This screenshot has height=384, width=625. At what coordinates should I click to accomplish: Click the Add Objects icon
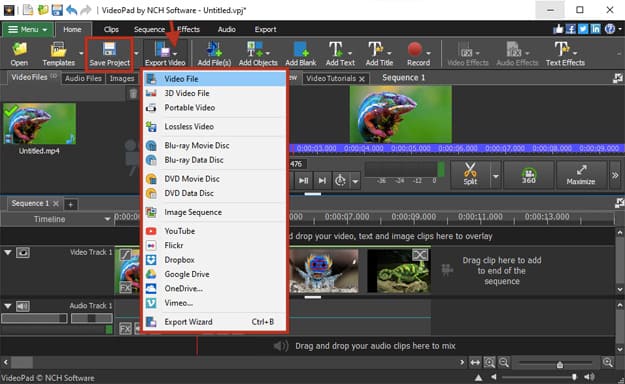click(254, 49)
